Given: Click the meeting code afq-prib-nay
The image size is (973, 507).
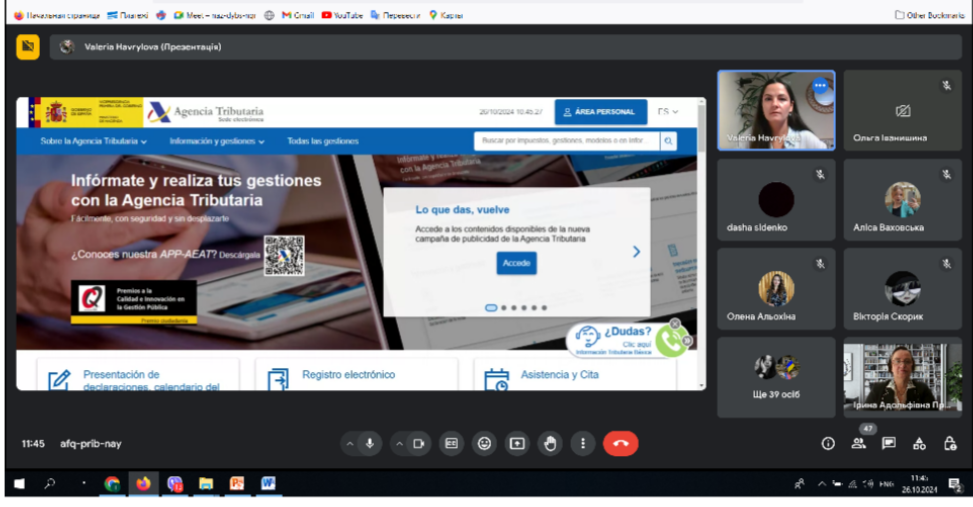Looking at the screenshot, I should 91,444.
